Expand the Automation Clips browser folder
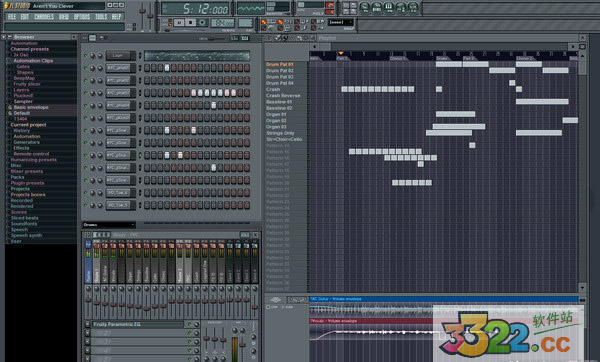Screen dimensions: 600x362 click(33, 60)
